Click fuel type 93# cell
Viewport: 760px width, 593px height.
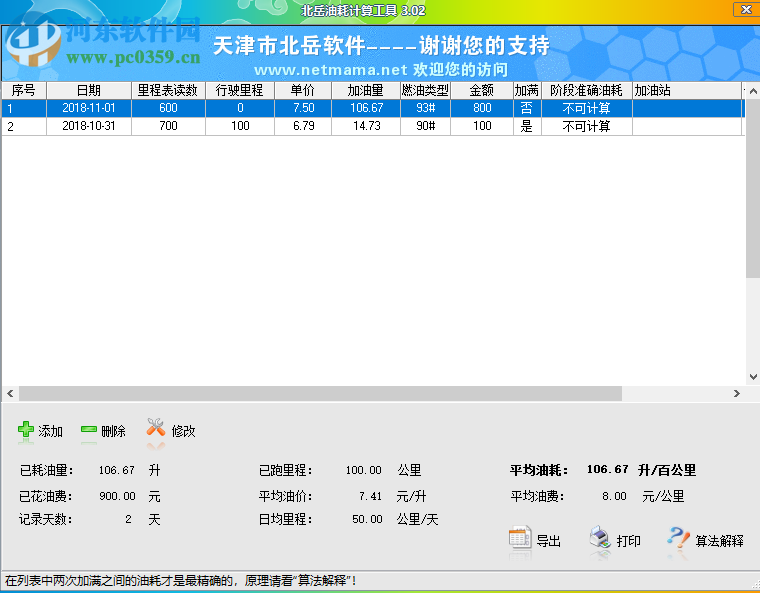(426, 108)
